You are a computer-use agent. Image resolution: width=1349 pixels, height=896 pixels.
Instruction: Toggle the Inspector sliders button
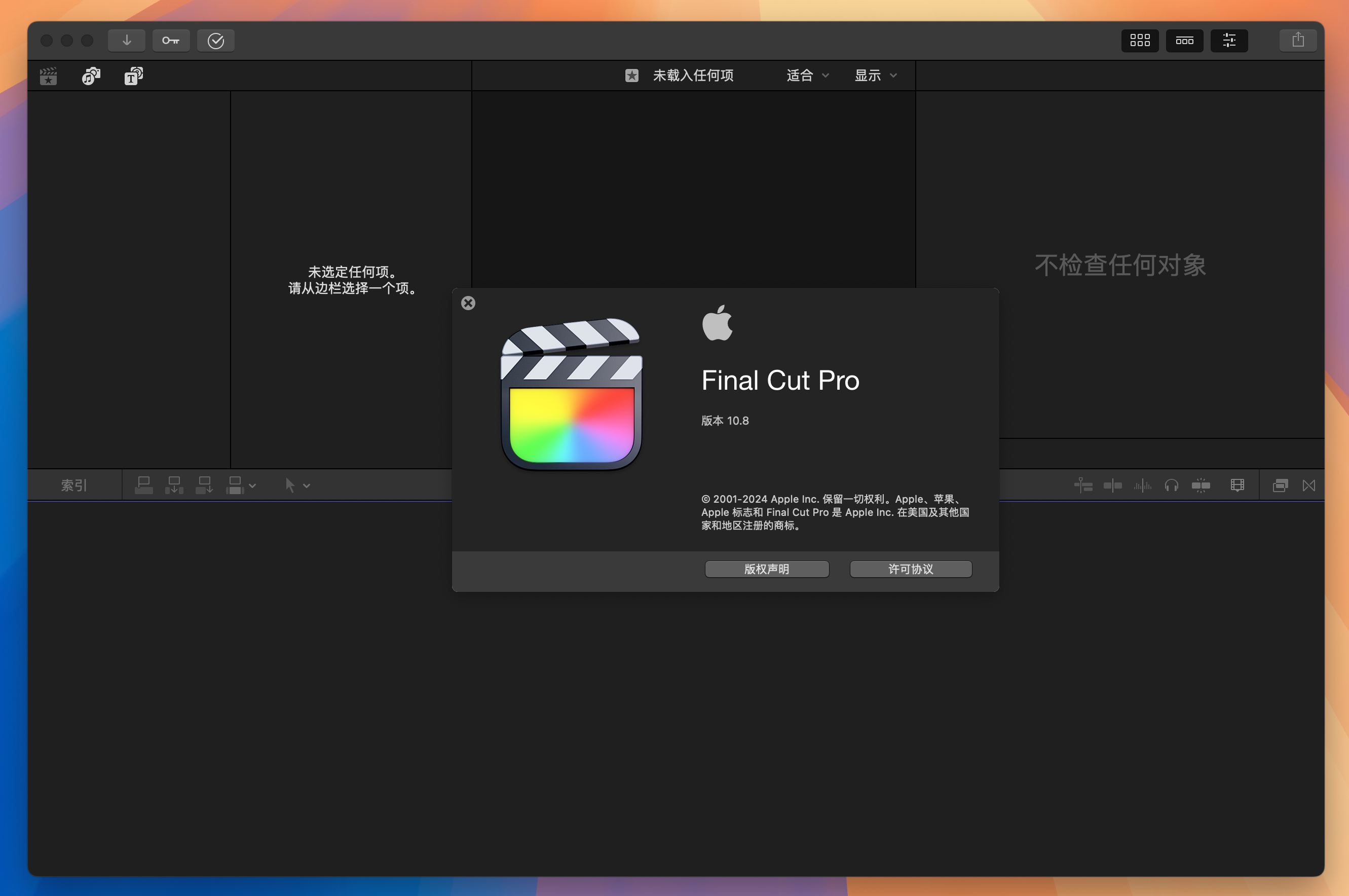tap(1229, 41)
